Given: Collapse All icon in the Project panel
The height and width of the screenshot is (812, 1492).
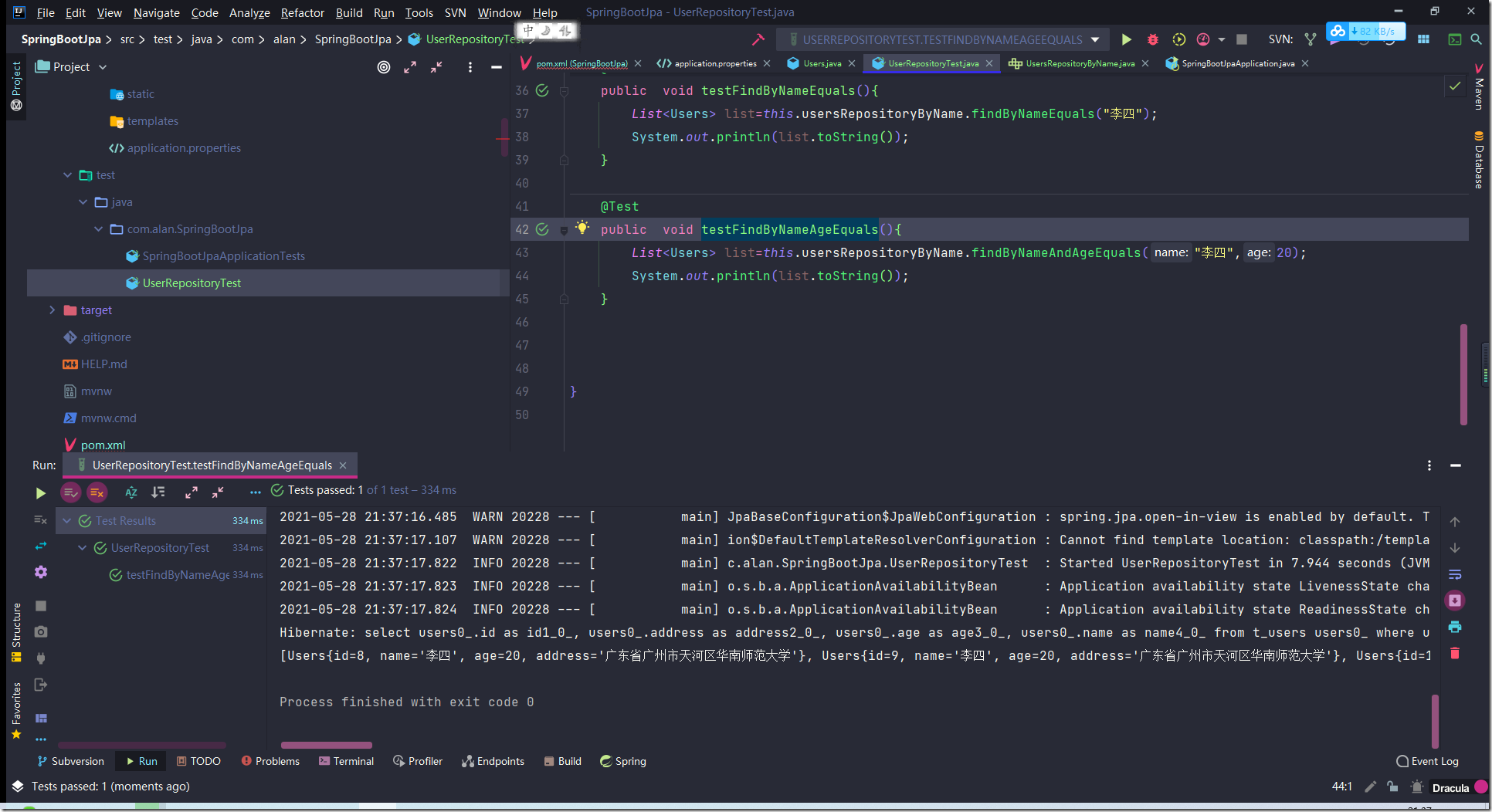Looking at the screenshot, I should (x=436, y=67).
